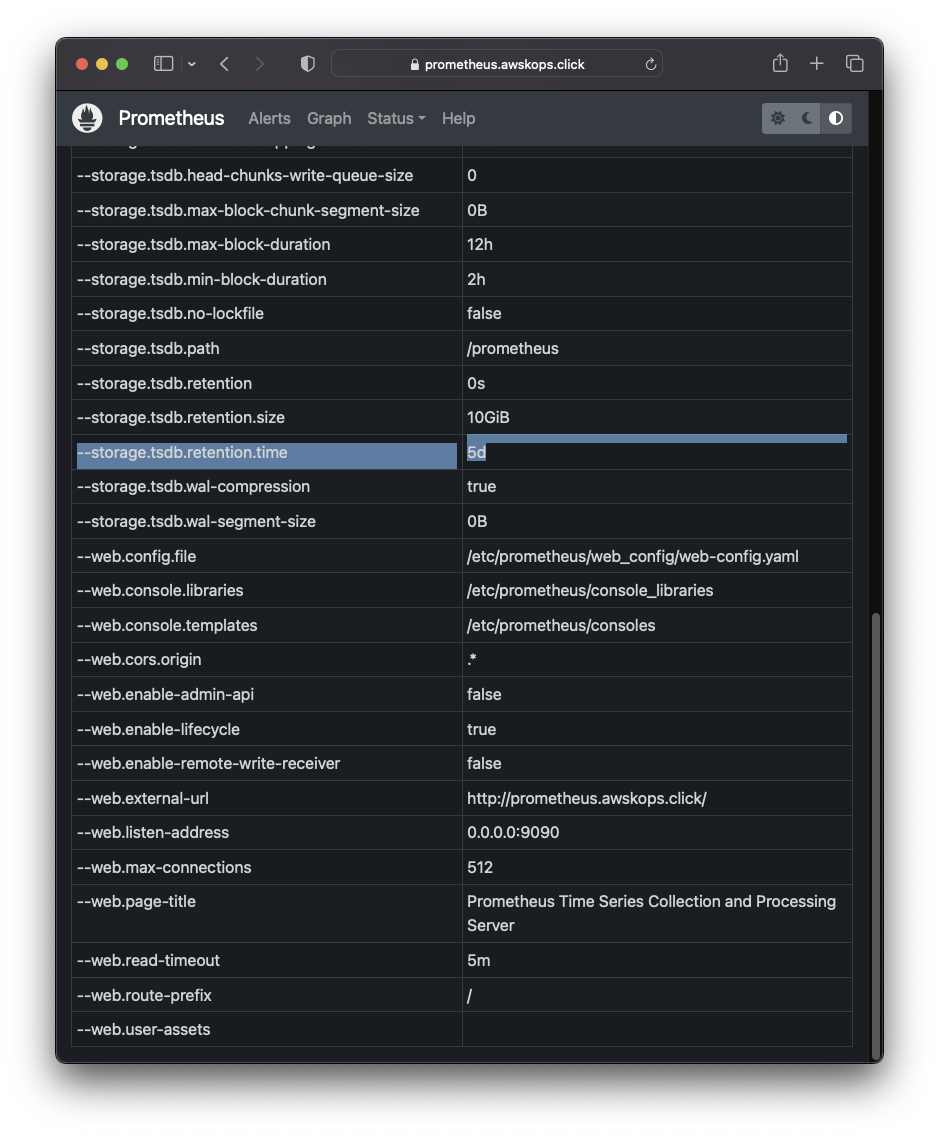Image resolution: width=939 pixels, height=1137 pixels.
Task: Select the 10GiB retention size value
Action: coord(488,418)
